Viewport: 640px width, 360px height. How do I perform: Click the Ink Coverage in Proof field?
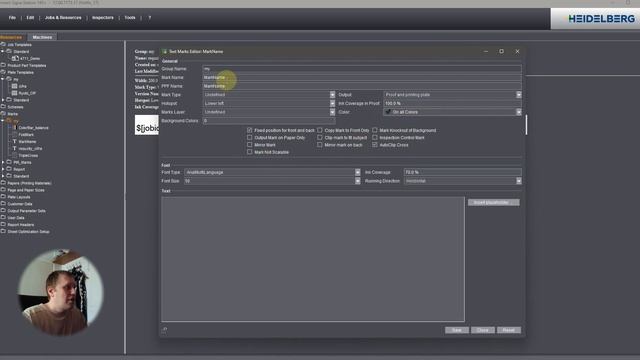coord(452,103)
